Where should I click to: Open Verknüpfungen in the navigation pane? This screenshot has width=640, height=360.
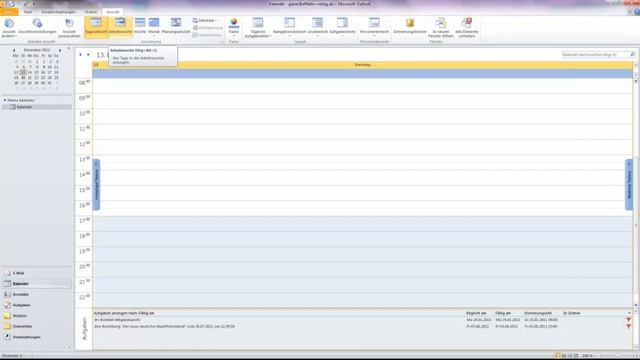(x=37, y=337)
